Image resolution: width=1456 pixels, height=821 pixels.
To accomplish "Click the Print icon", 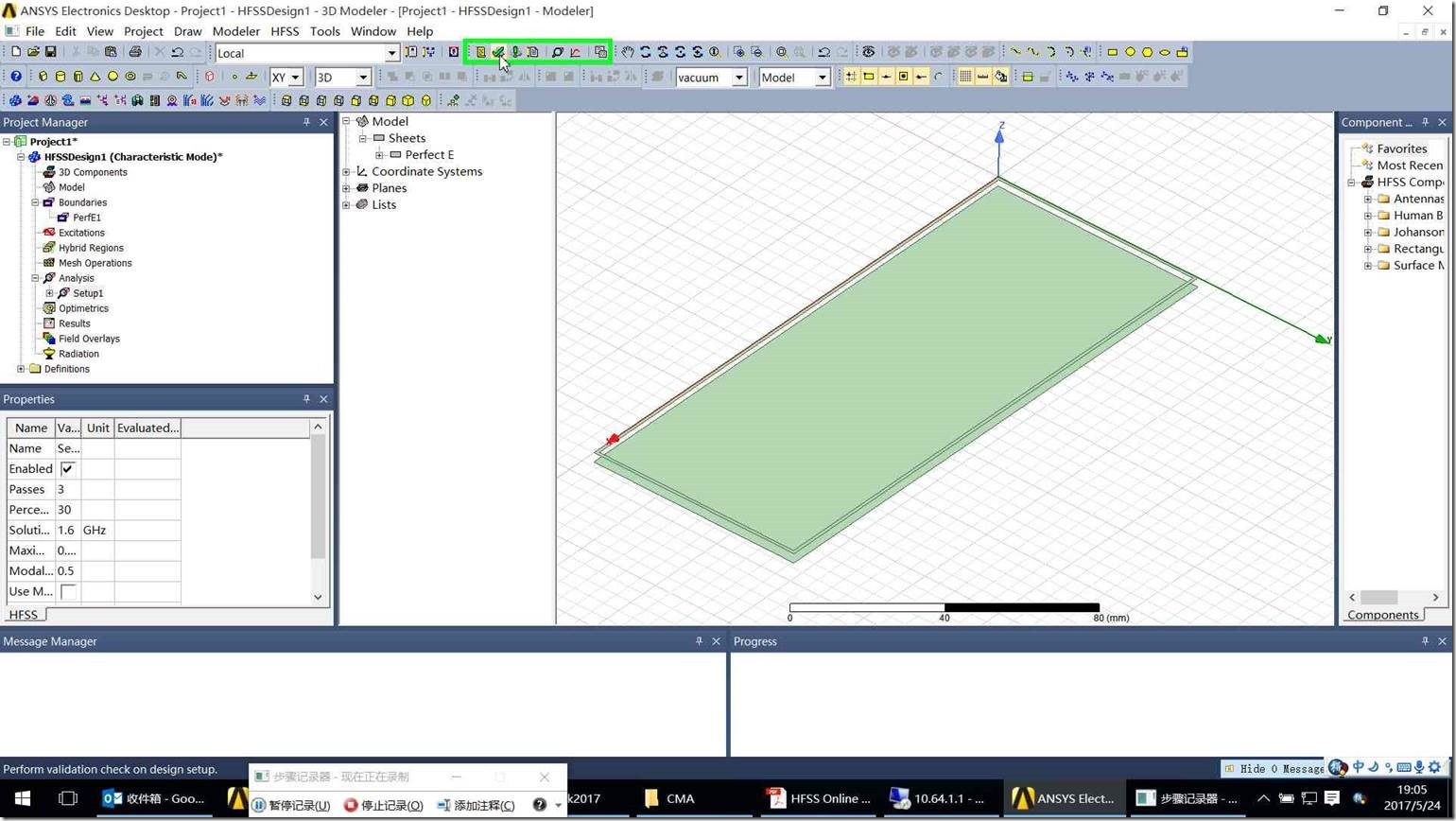I will [x=134, y=52].
